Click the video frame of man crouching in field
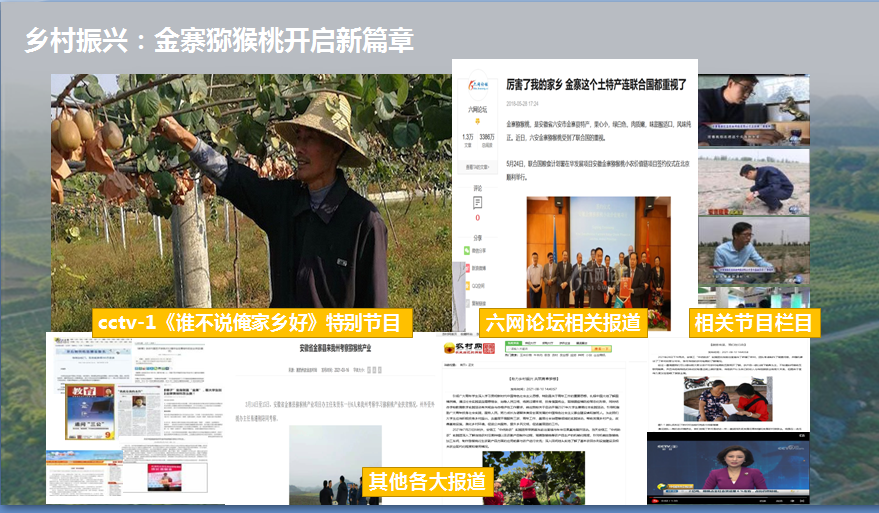The height and width of the screenshot is (513, 879). pyautogui.click(x=753, y=182)
